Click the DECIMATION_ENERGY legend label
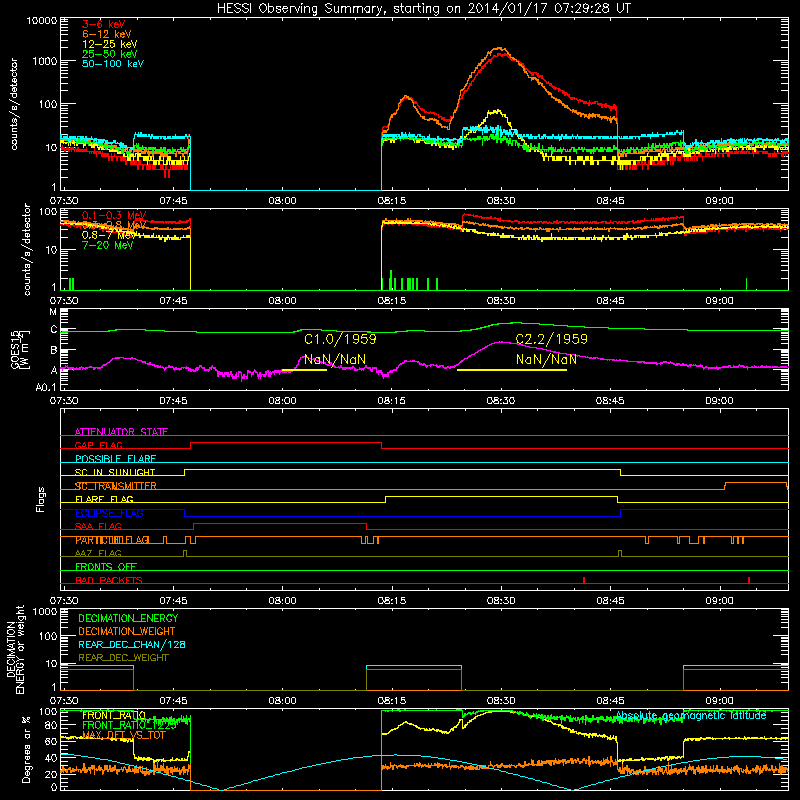This screenshot has width=800, height=800. [x=128, y=618]
